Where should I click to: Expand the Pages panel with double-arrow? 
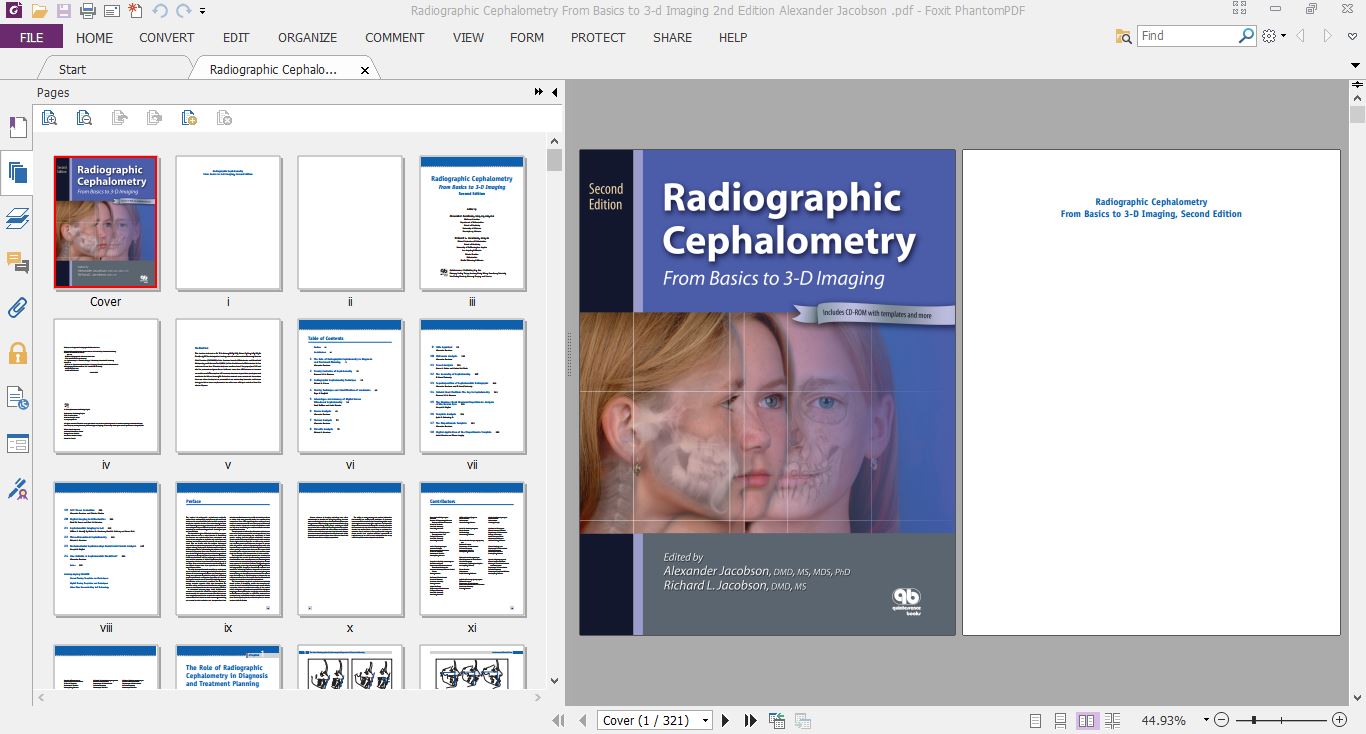click(x=540, y=92)
